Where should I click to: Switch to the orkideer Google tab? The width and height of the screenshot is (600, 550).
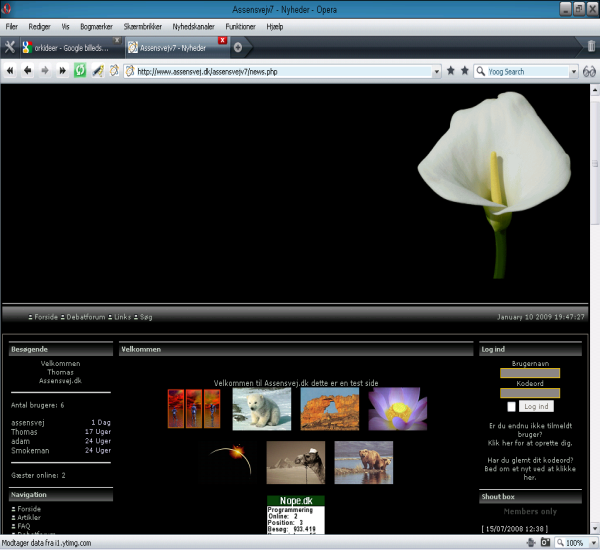[71, 48]
